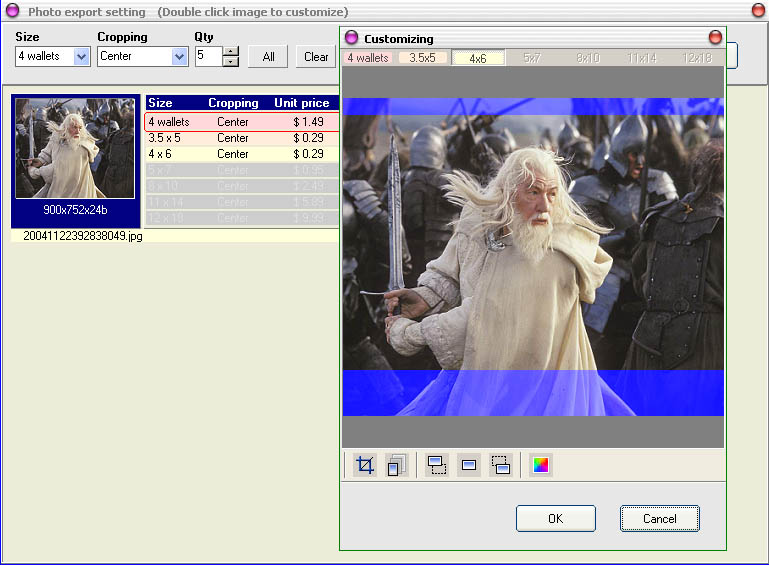Switch to the 3.5x5 tab
The width and height of the screenshot is (769, 565).
423,58
